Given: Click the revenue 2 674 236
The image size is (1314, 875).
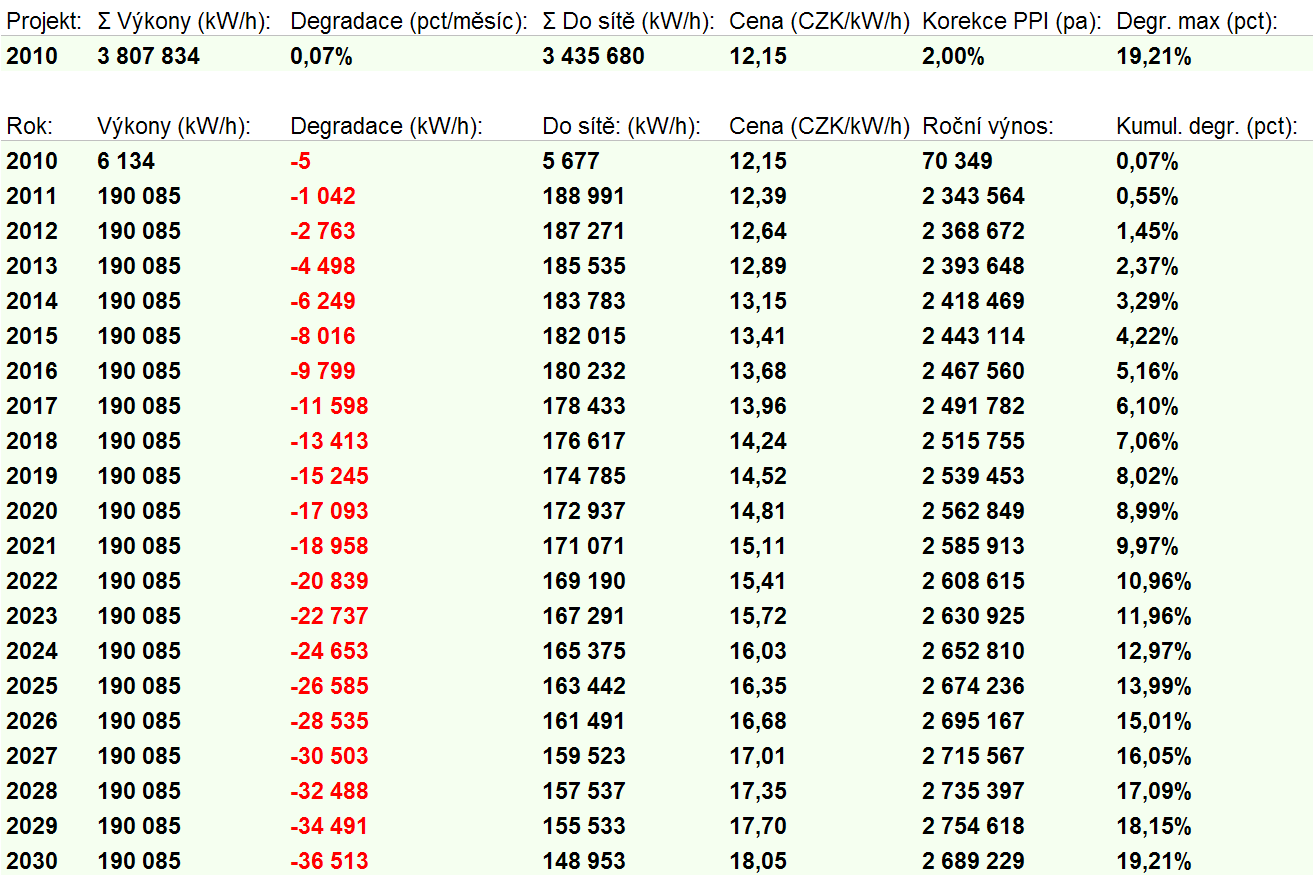Looking at the screenshot, I should 973,687.
